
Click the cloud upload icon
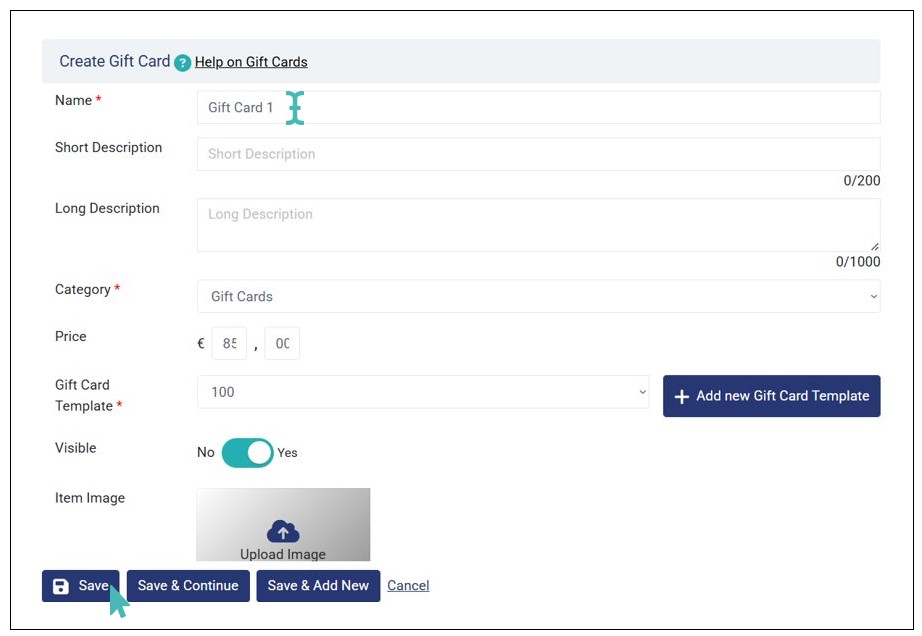click(x=283, y=532)
